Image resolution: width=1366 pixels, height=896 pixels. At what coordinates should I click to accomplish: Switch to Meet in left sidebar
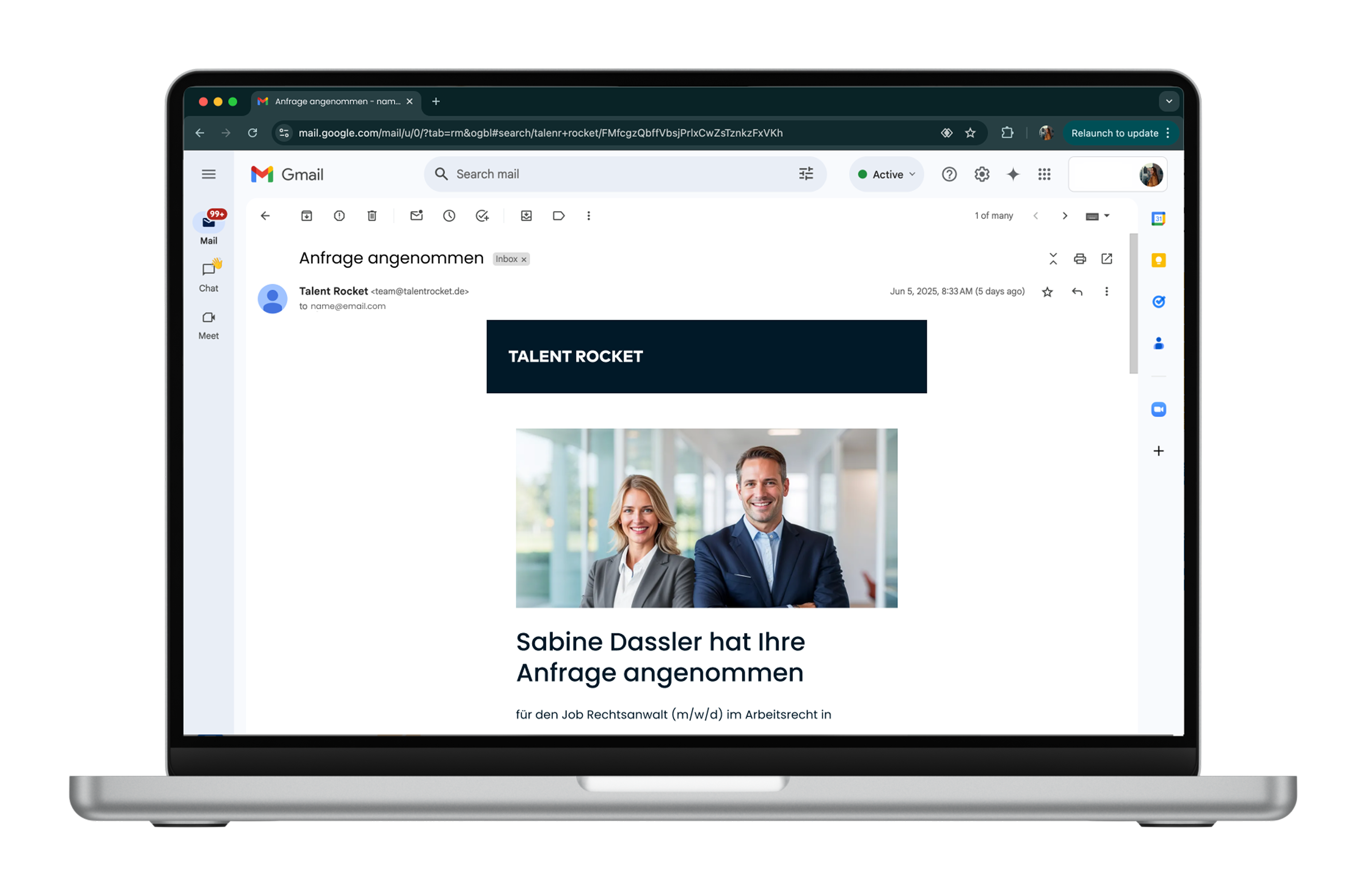(208, 325)
